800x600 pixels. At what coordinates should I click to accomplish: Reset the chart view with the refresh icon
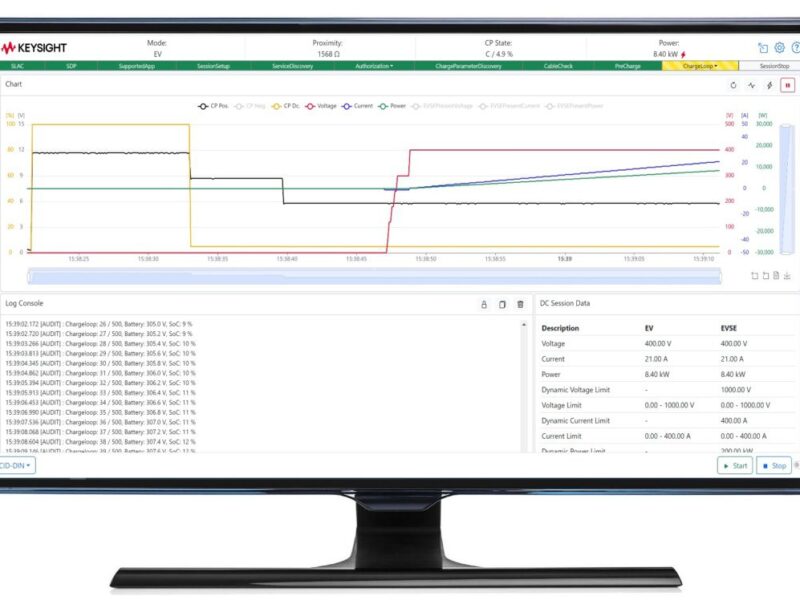(733, 86)
